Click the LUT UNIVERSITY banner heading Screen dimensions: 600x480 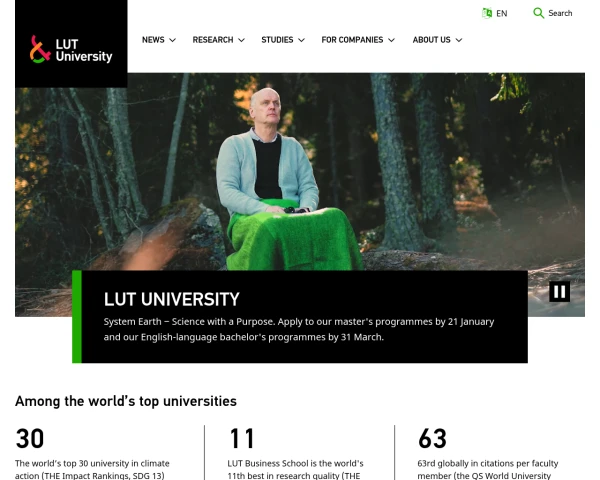tap(171, 299)
